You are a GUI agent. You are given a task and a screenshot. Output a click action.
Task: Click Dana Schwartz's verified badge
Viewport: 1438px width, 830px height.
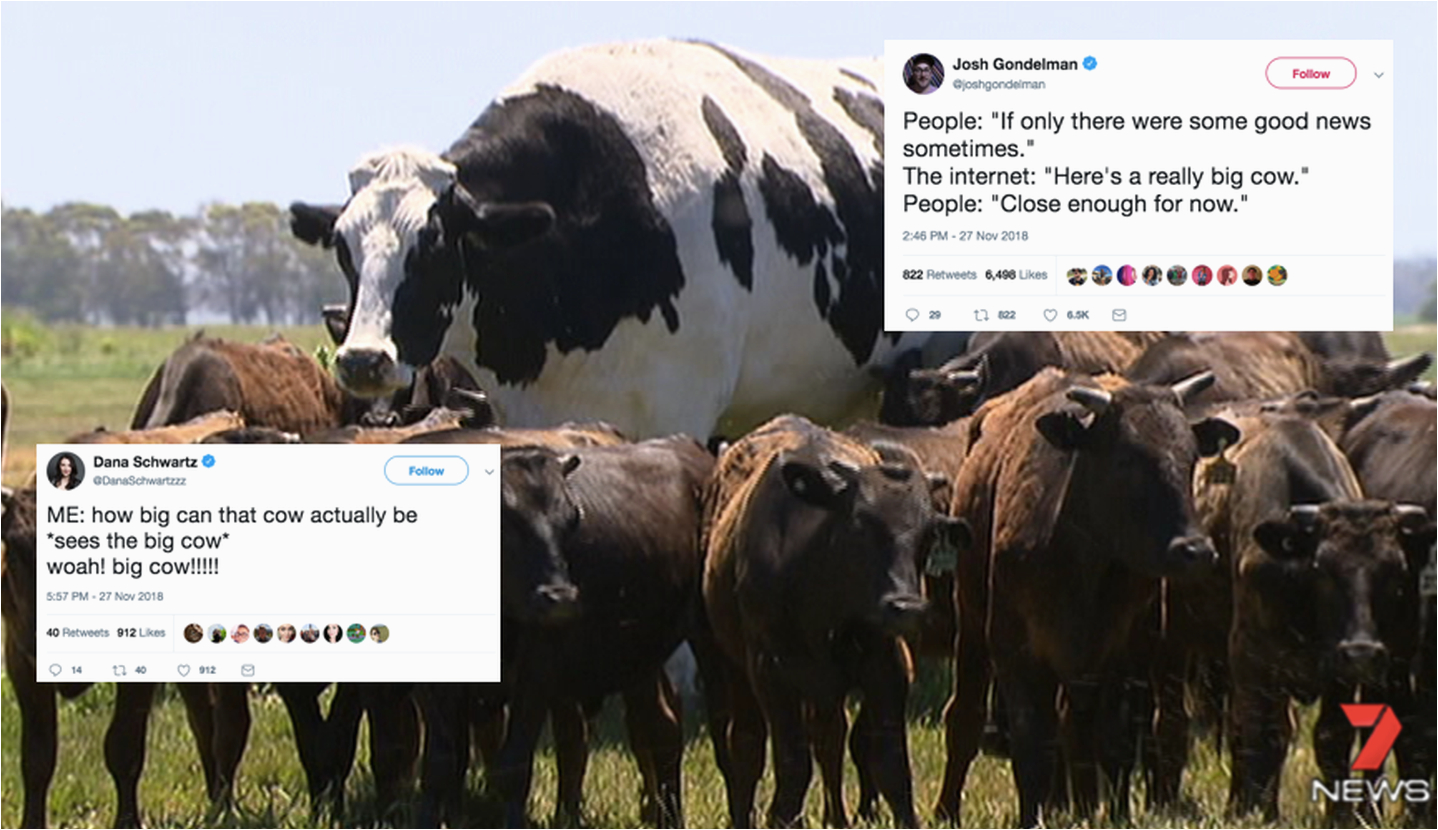click(209, 461)
